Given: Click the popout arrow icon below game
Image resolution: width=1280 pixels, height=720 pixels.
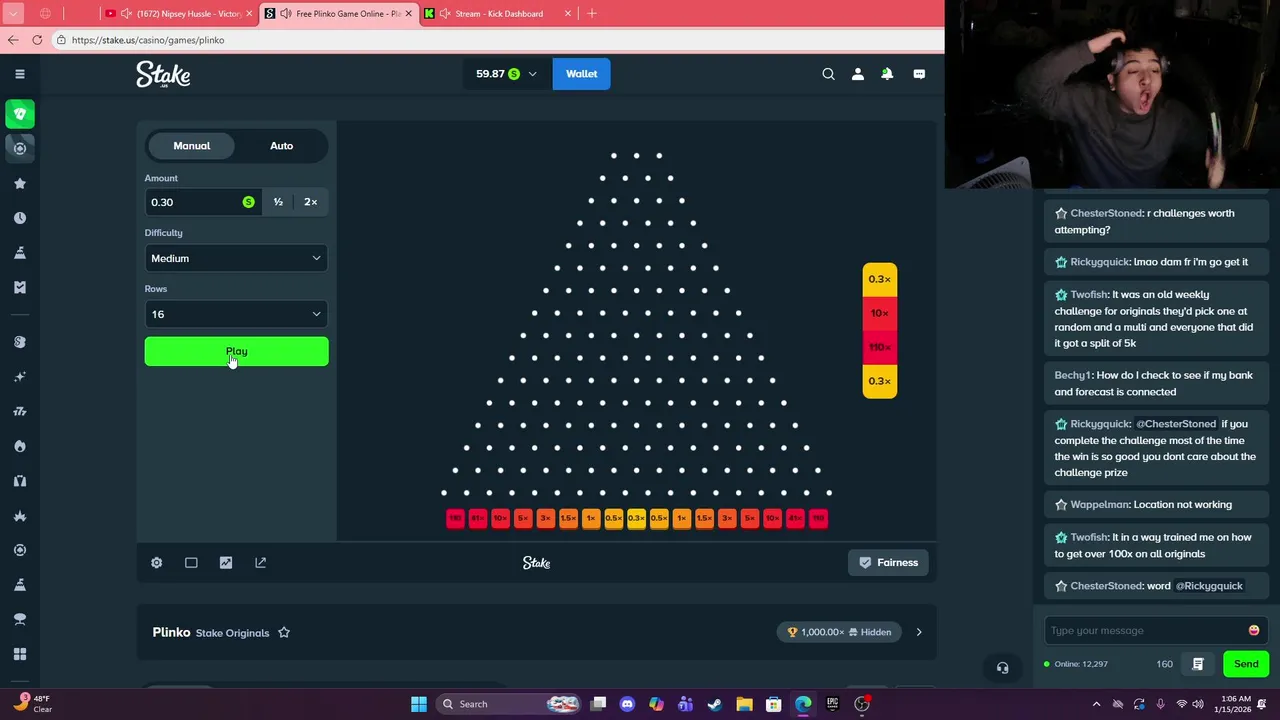Looking at the screenshot, I should (x=261, y=563).
